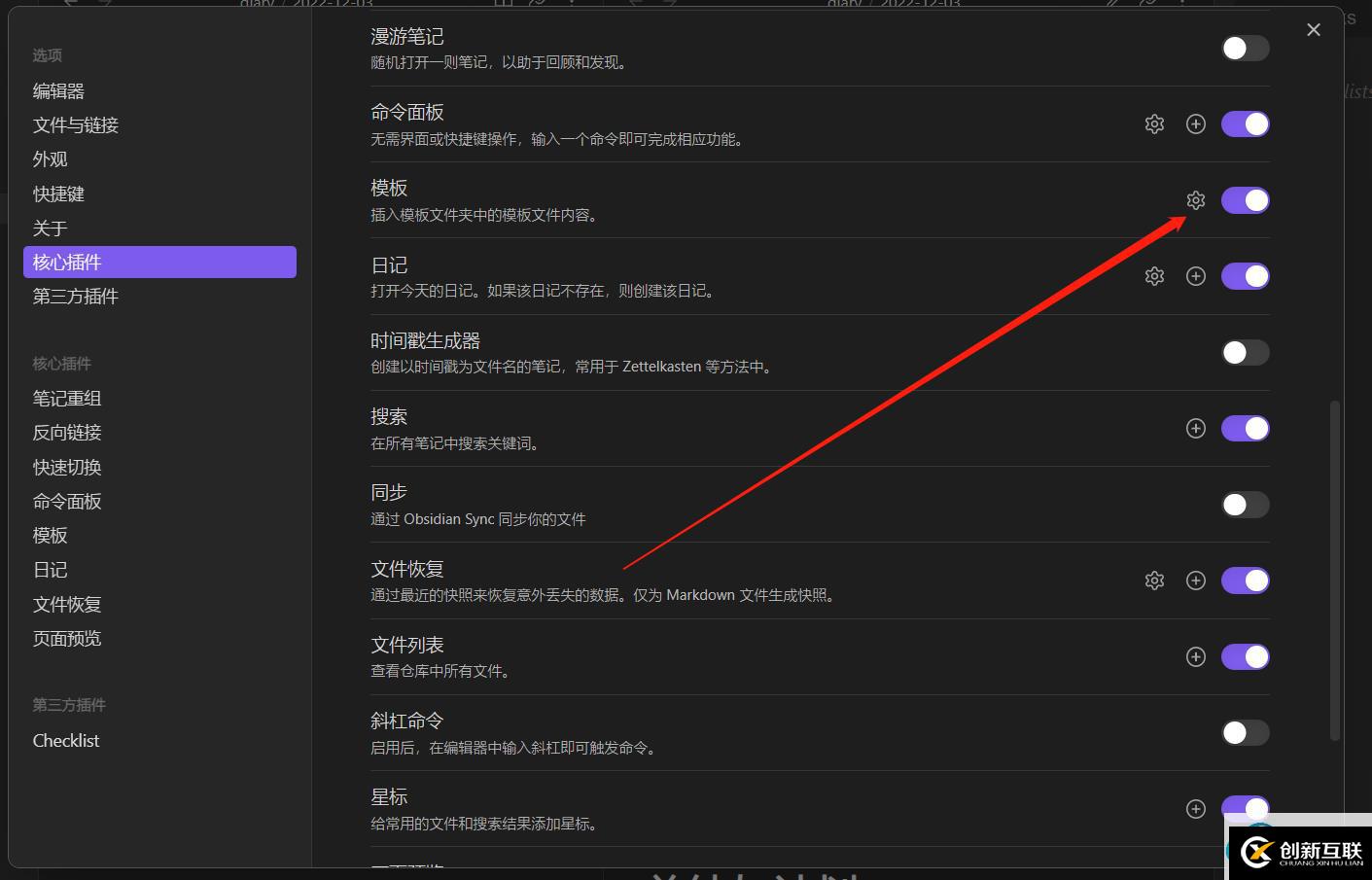Click hotkey plus icon for 星标
Viewport: 1372px width, 880px height.
[x=1196, y=809]
